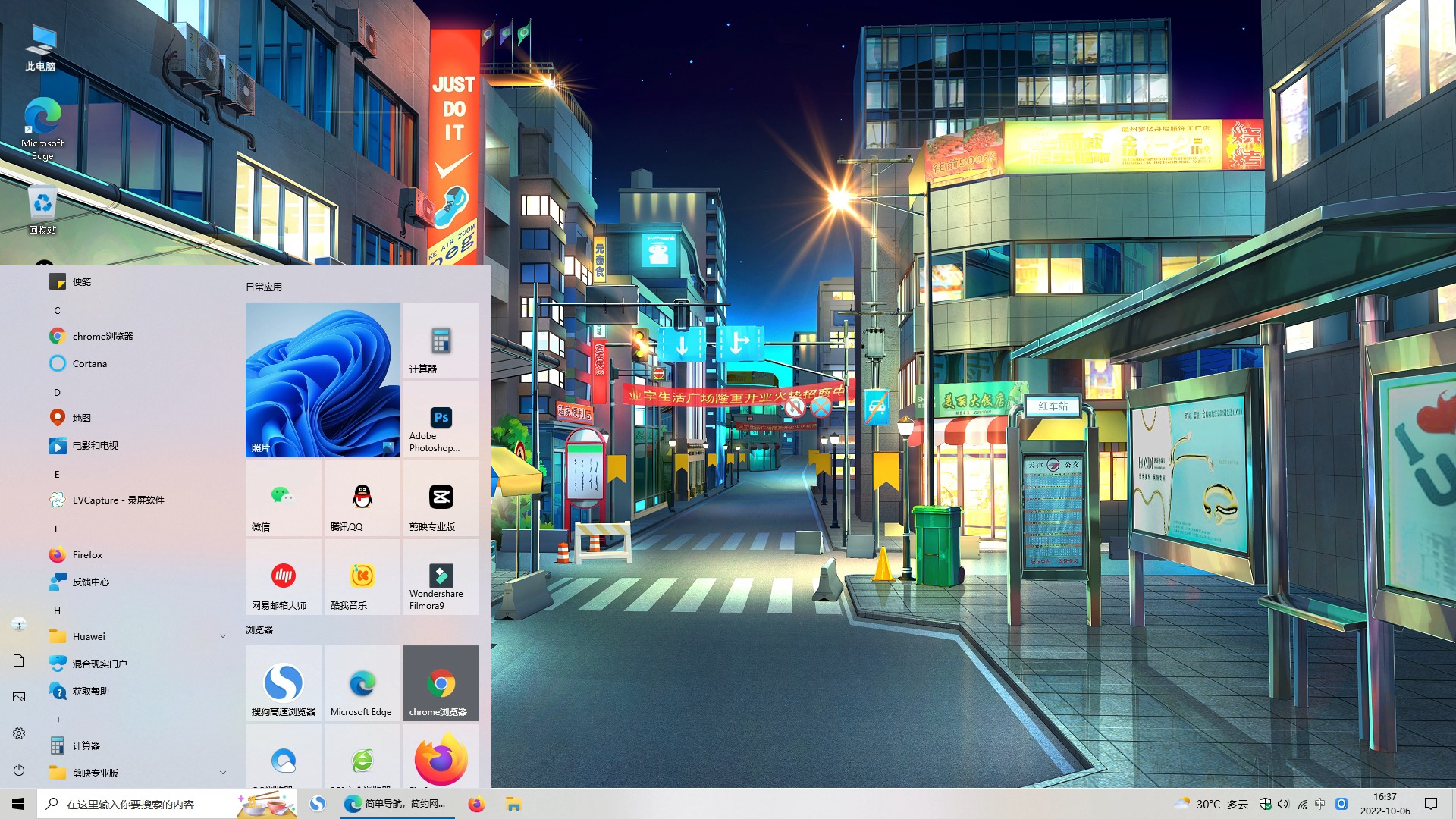Image resolution: width=1456 pixels, height=819 pixels.
Task: Open the Adobe Photoshop tile
Action: 441,419
